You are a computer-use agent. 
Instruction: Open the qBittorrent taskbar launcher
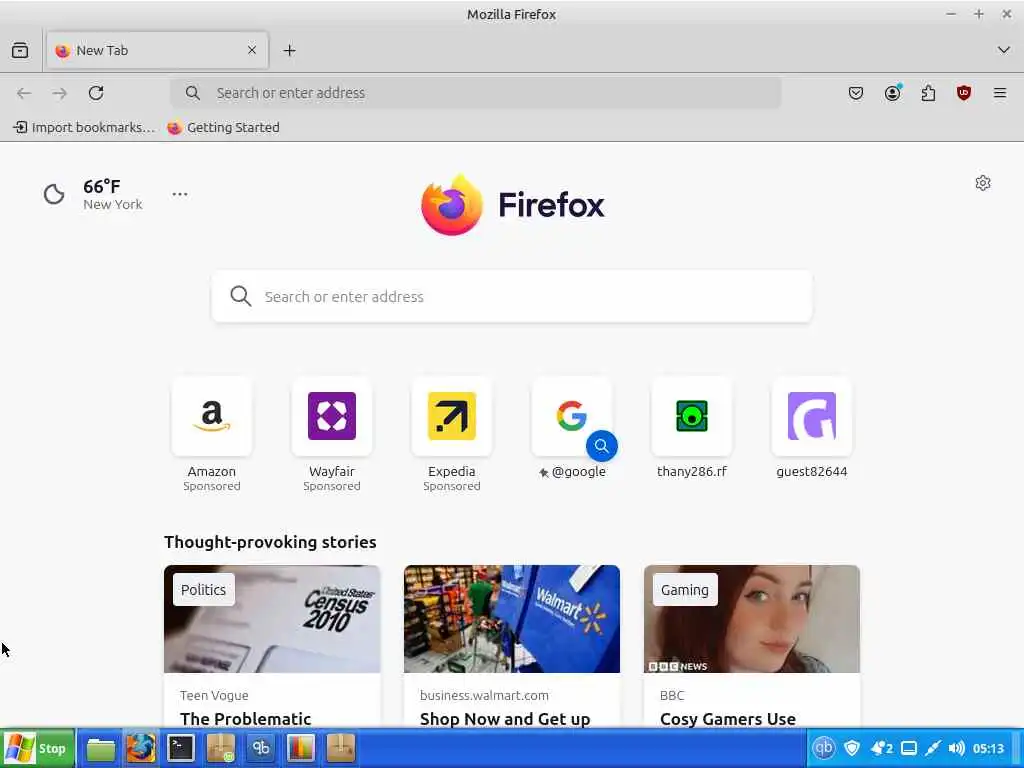point(261,748)
